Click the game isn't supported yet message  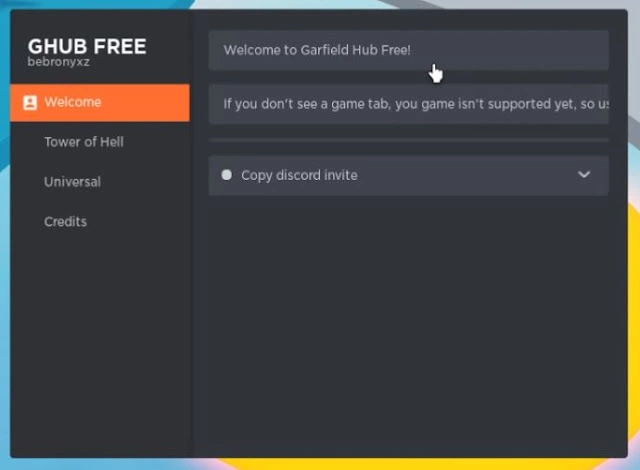(409, 104)
